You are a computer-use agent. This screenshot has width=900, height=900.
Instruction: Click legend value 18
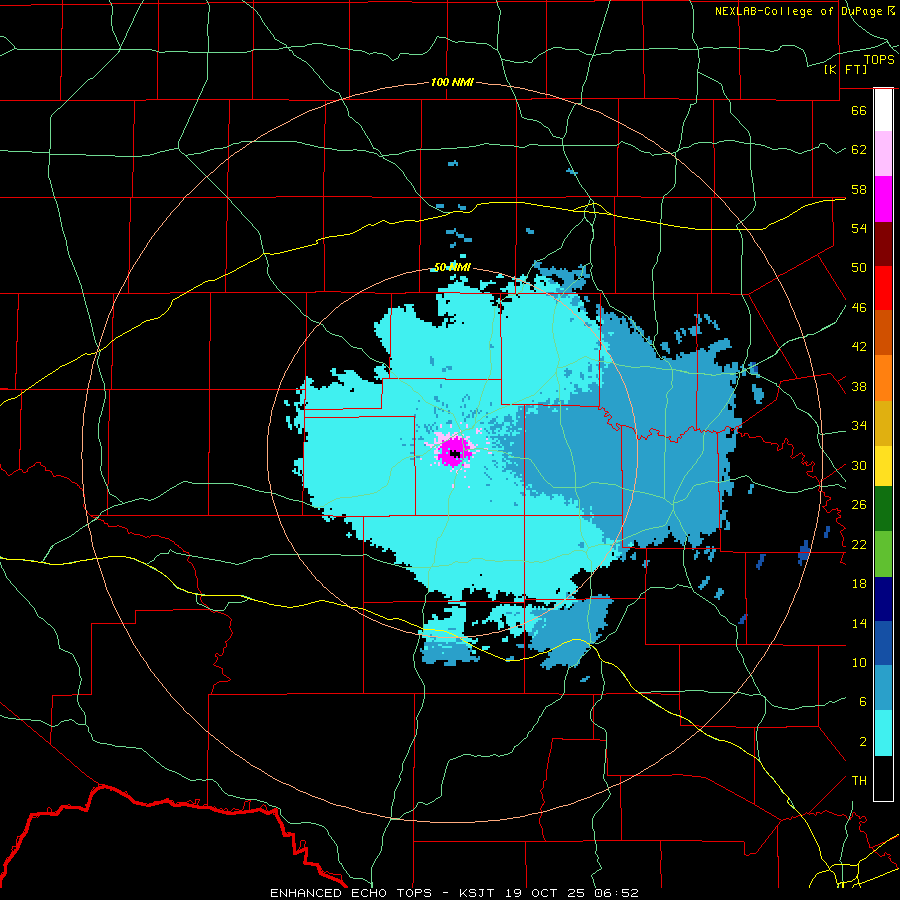point(859,584)
